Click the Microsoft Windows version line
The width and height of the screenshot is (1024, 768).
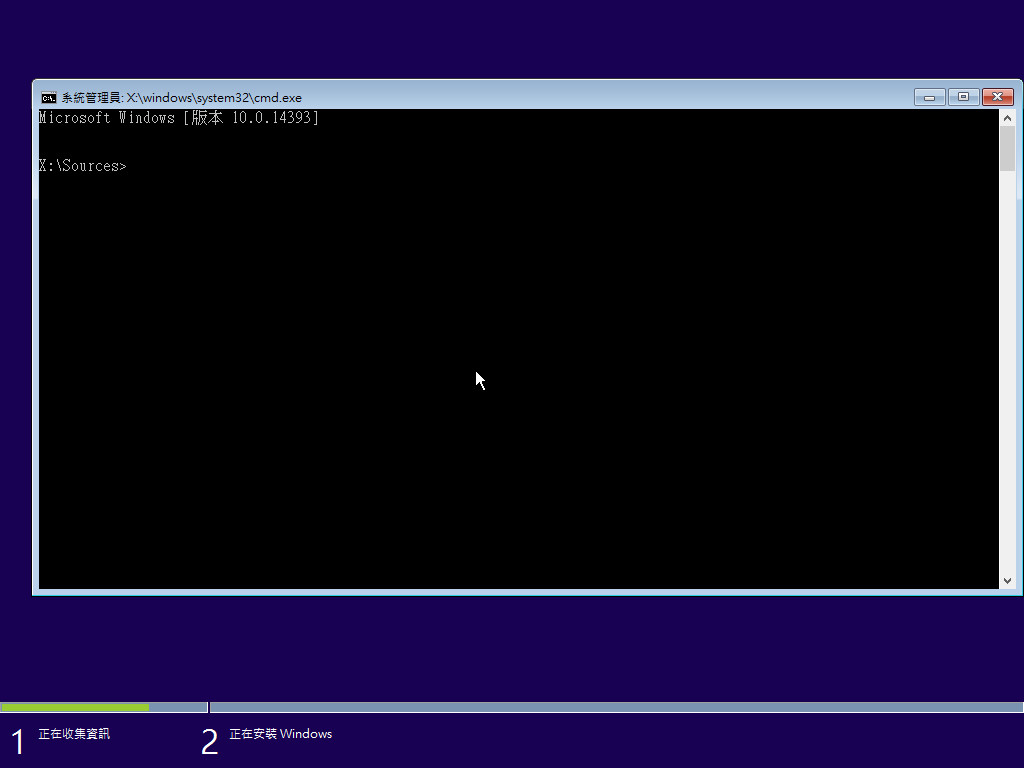[x=178, y=118]
